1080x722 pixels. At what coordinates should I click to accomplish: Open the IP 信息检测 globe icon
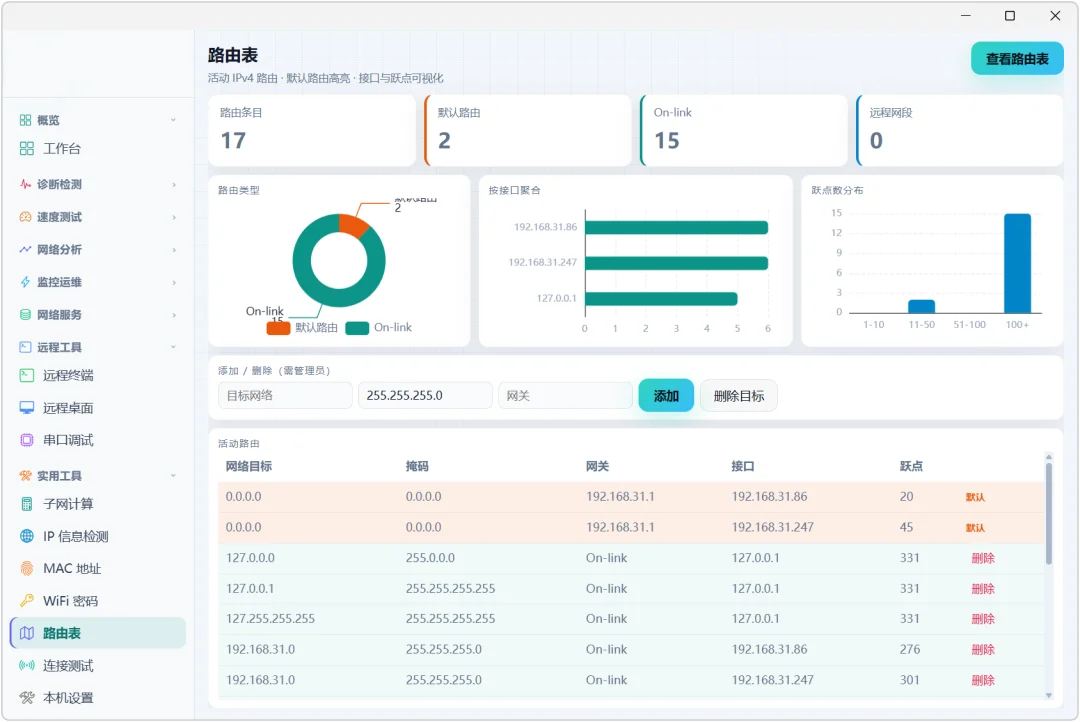click(x=27, y=537)
